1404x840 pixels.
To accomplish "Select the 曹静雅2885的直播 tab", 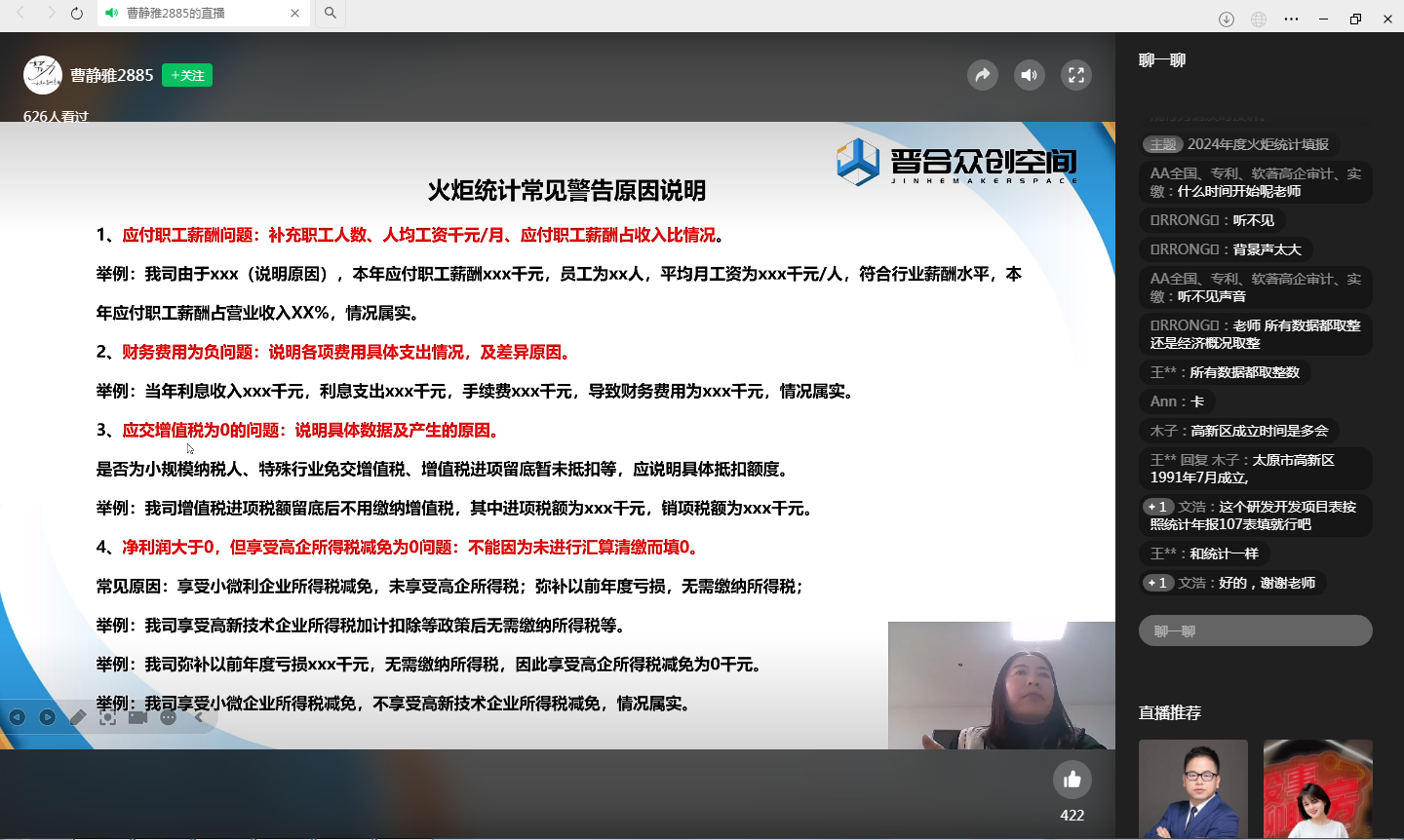I will [x=204, y=14].
